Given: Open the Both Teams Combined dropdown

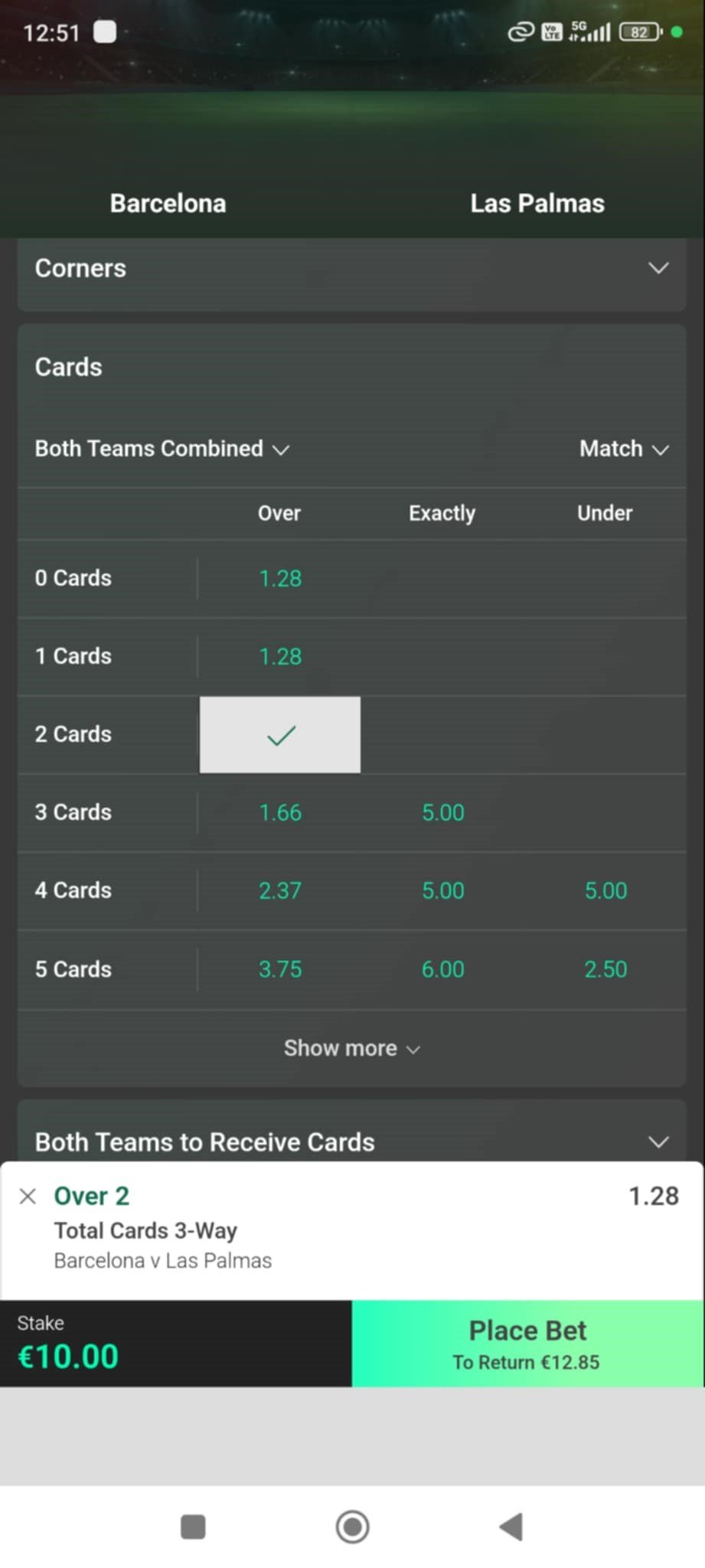Looking at the screenshot, I should pos(162,449).
